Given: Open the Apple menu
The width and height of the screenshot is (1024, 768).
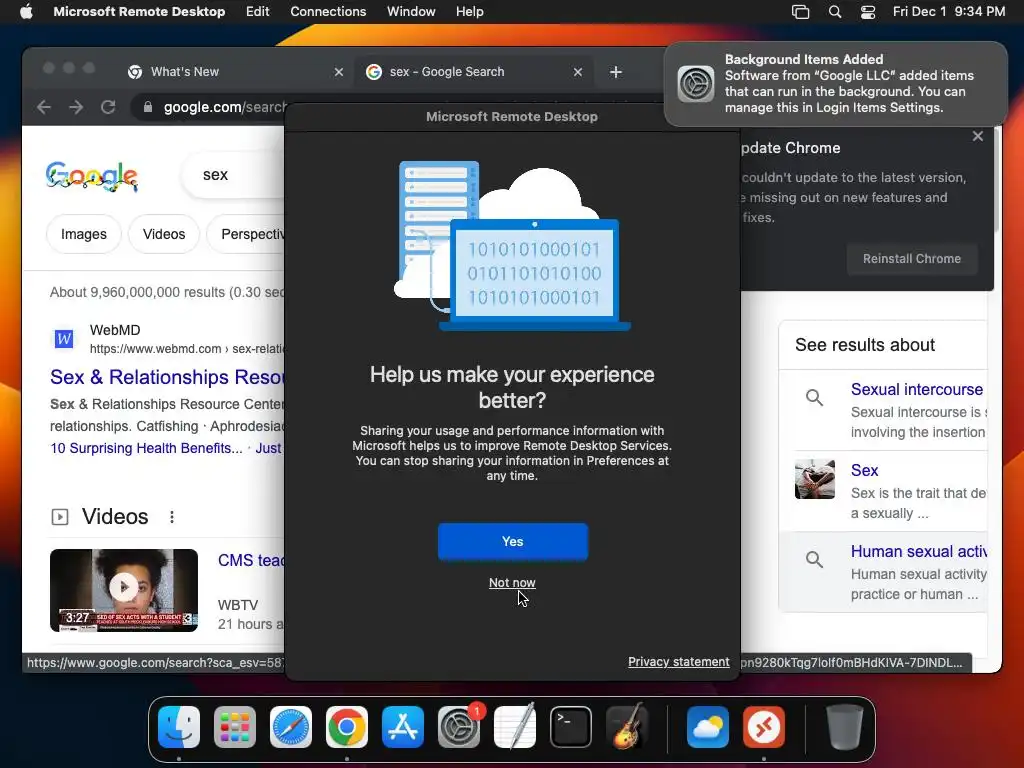Looking at the screenshot, I should 26,12.
